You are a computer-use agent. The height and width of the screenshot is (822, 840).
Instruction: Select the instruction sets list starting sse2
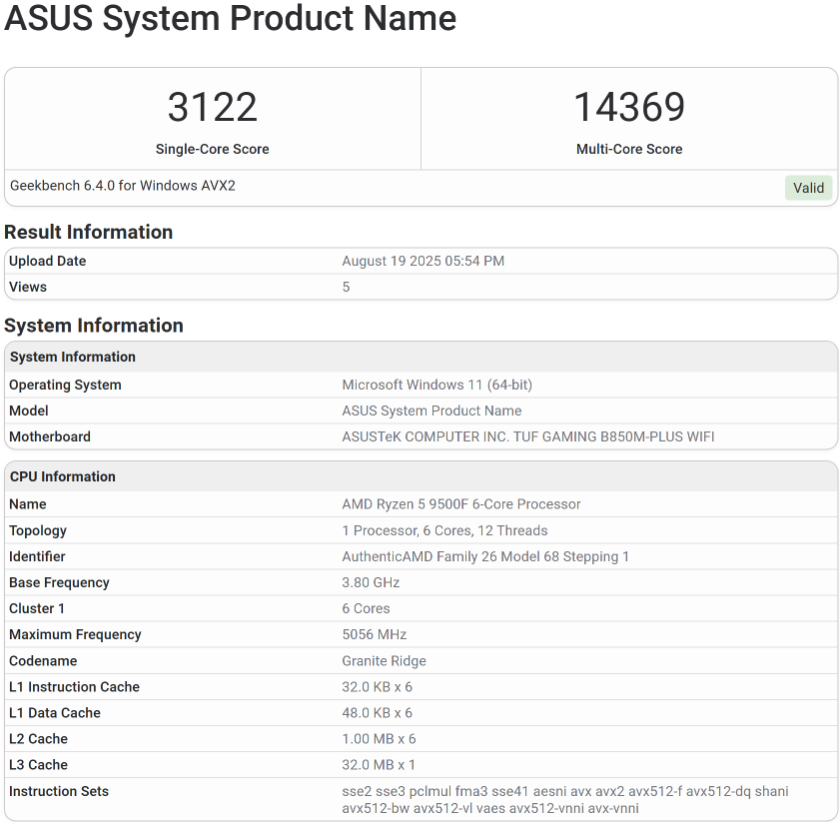[565, 799]
